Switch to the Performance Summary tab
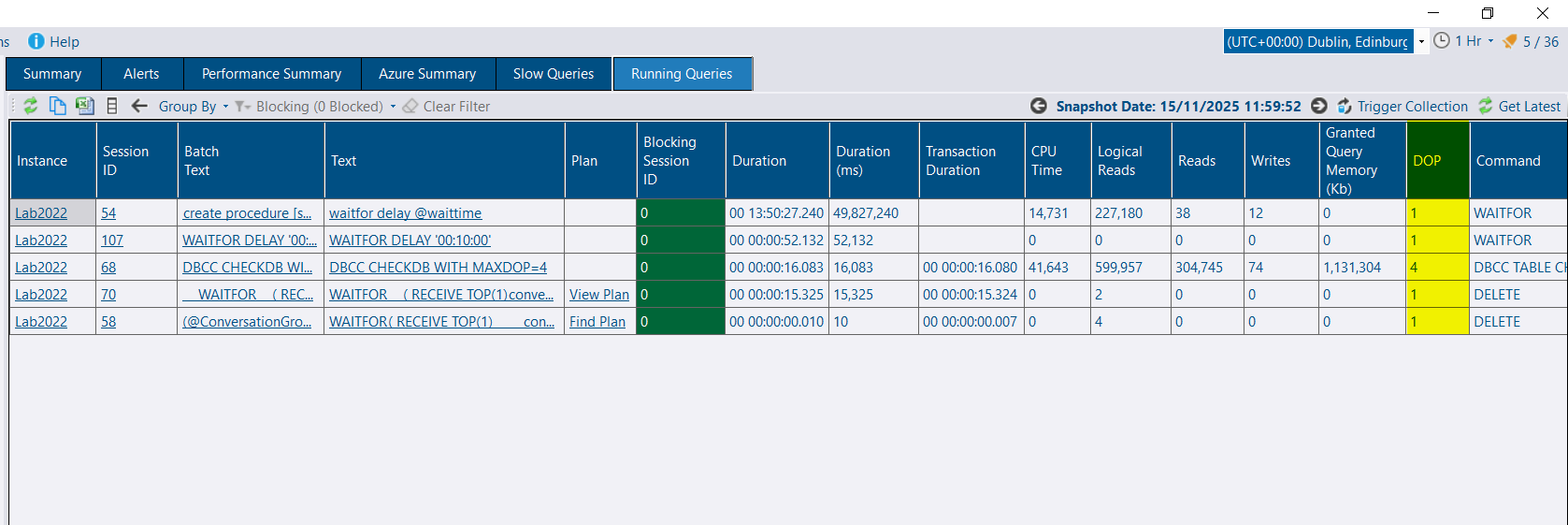 click(x=271, y=74)
